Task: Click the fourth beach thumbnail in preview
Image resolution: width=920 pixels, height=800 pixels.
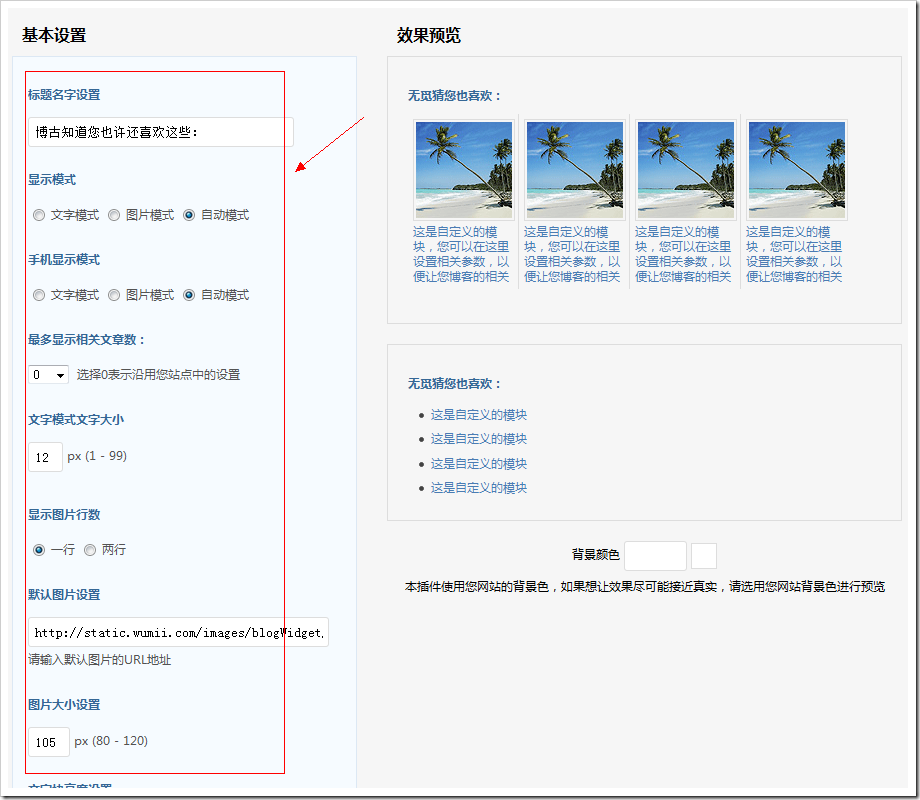Action: pos(797,170)
